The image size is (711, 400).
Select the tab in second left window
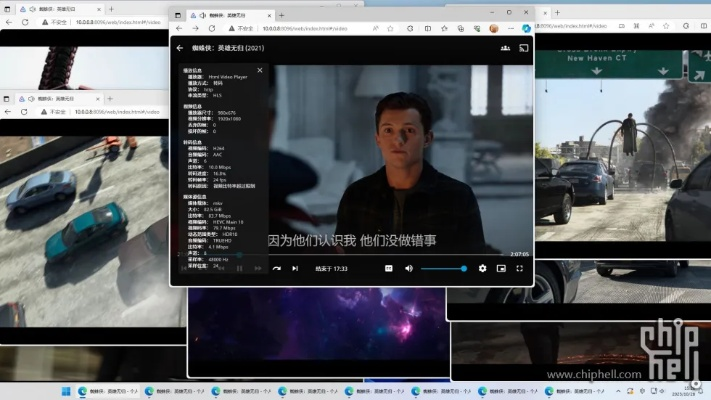point(57,98)
